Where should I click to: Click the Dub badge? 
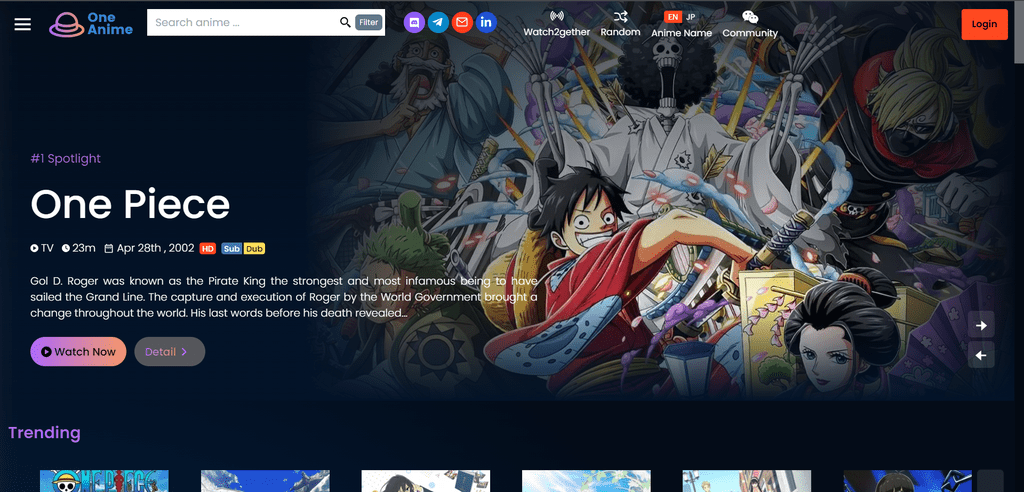point(254,248)
